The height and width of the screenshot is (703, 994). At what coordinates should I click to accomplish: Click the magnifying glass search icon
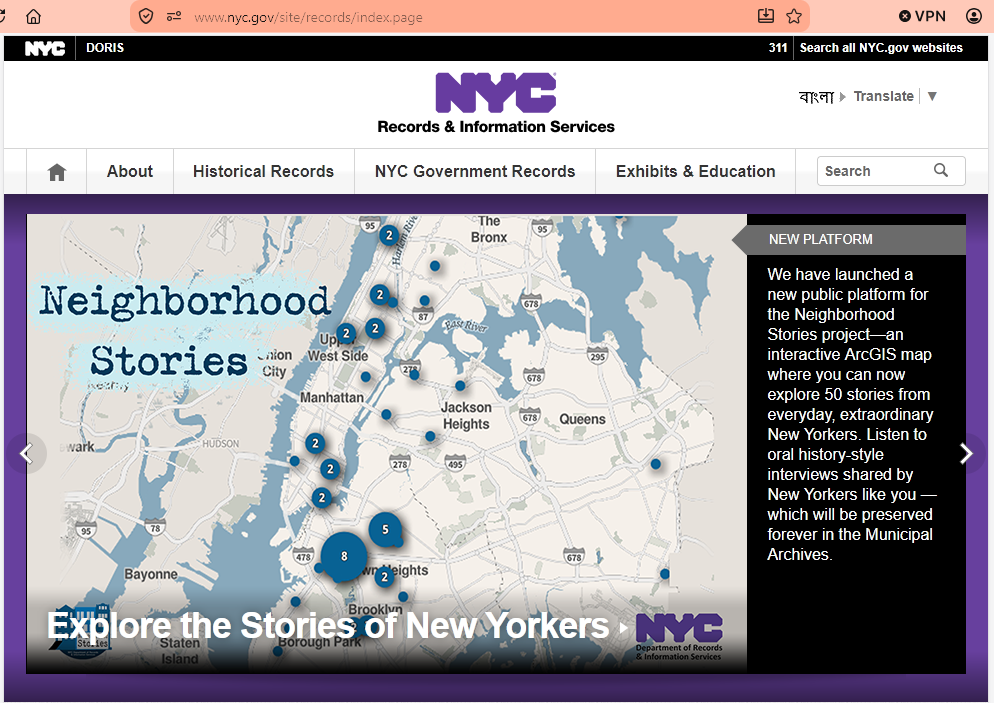[x=941, y=170]
